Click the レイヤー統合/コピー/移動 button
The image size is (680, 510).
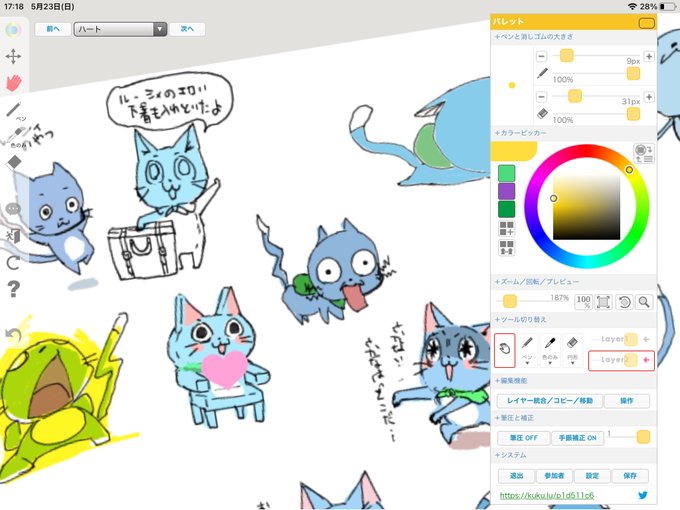[549, 401]
